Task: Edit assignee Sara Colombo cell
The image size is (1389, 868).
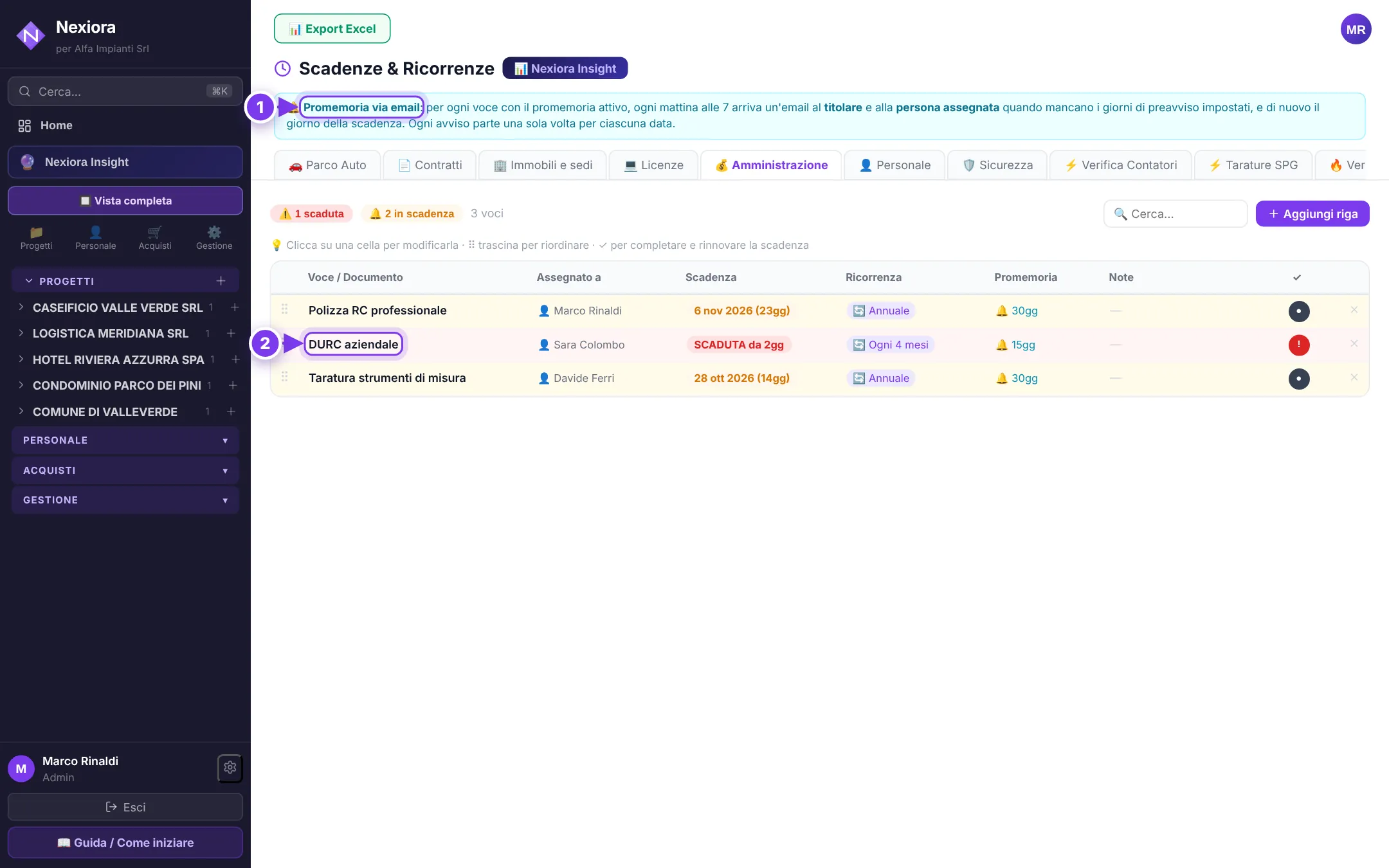Action: click(581, 345)
